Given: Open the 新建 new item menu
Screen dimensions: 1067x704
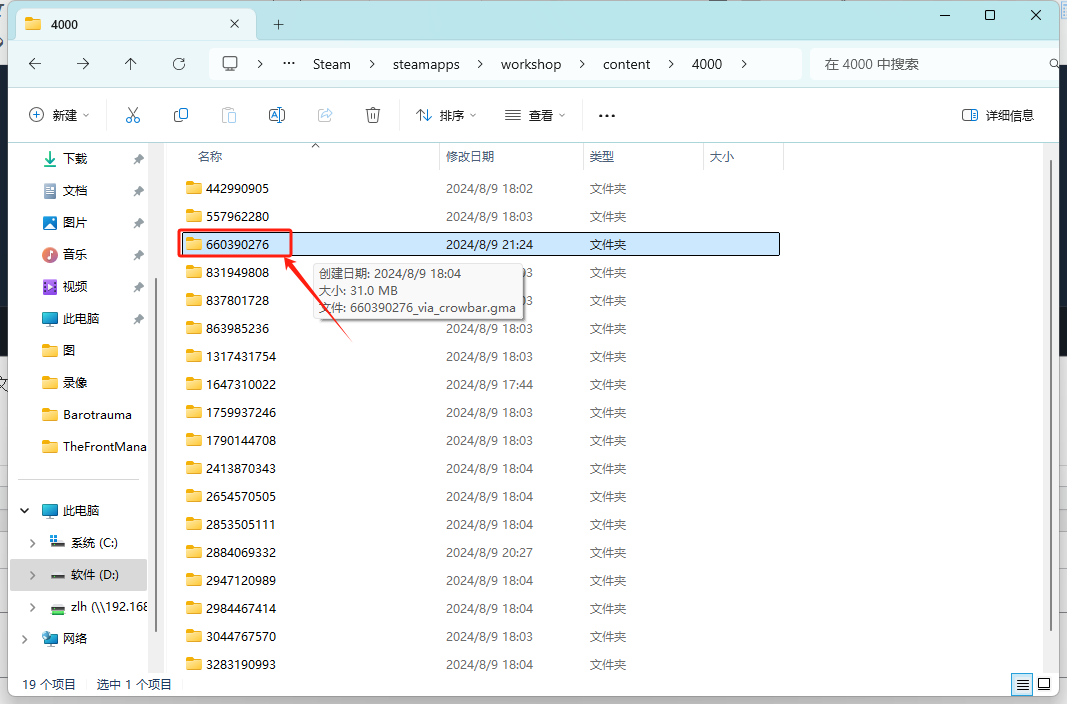Looking at the screenshot, I should click(59, 115).
